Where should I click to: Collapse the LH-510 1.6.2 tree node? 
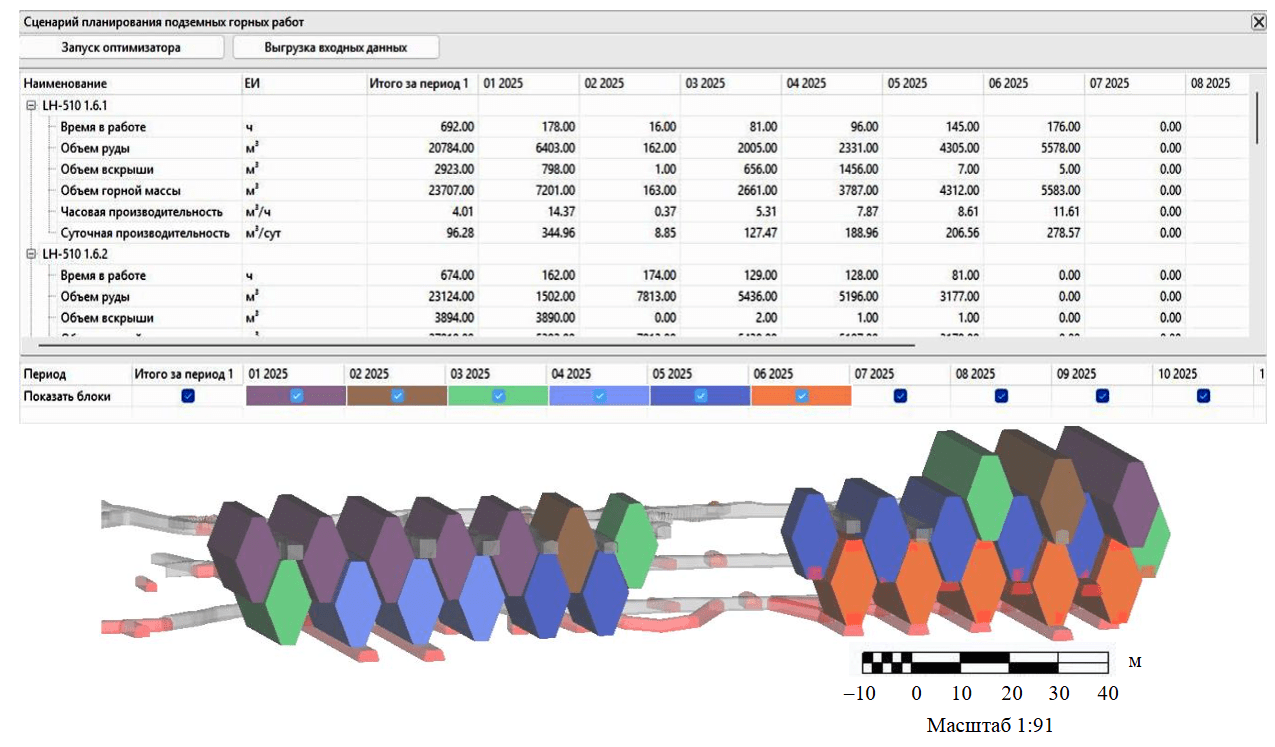coord(31,254)
